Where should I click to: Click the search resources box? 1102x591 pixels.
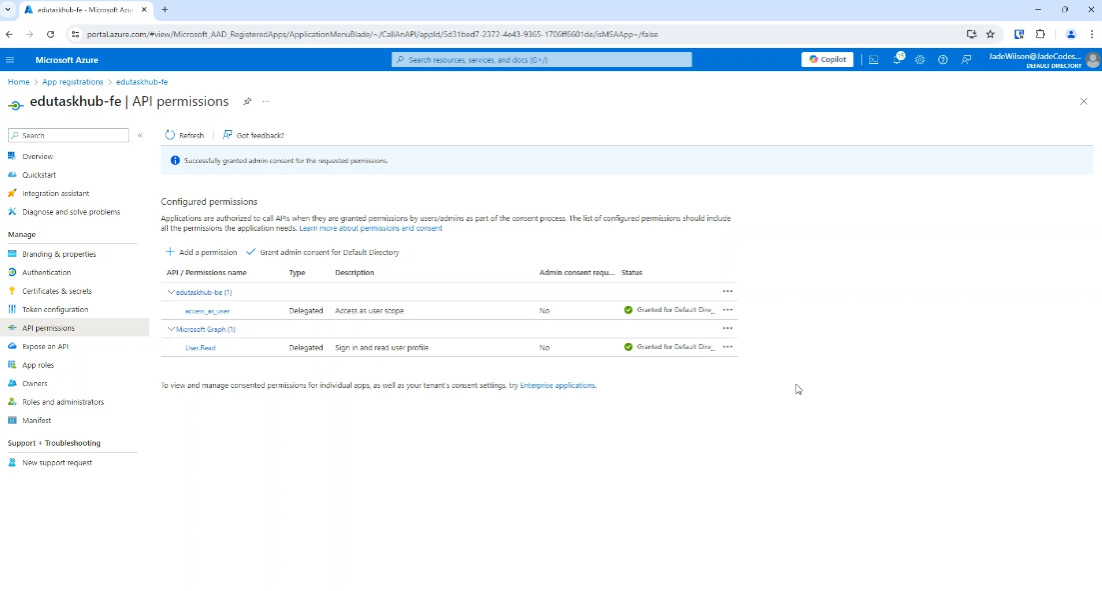tap(541, 60)
